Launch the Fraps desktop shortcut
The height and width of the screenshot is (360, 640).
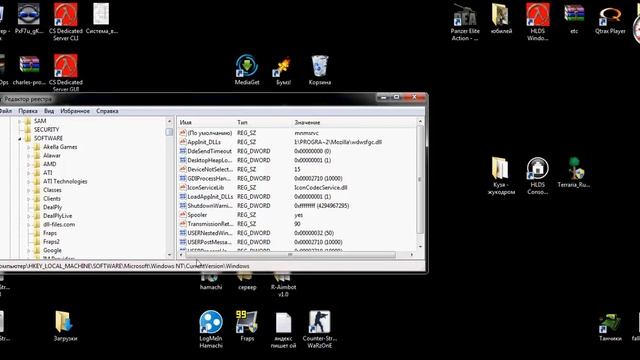[x=247, y=326]
